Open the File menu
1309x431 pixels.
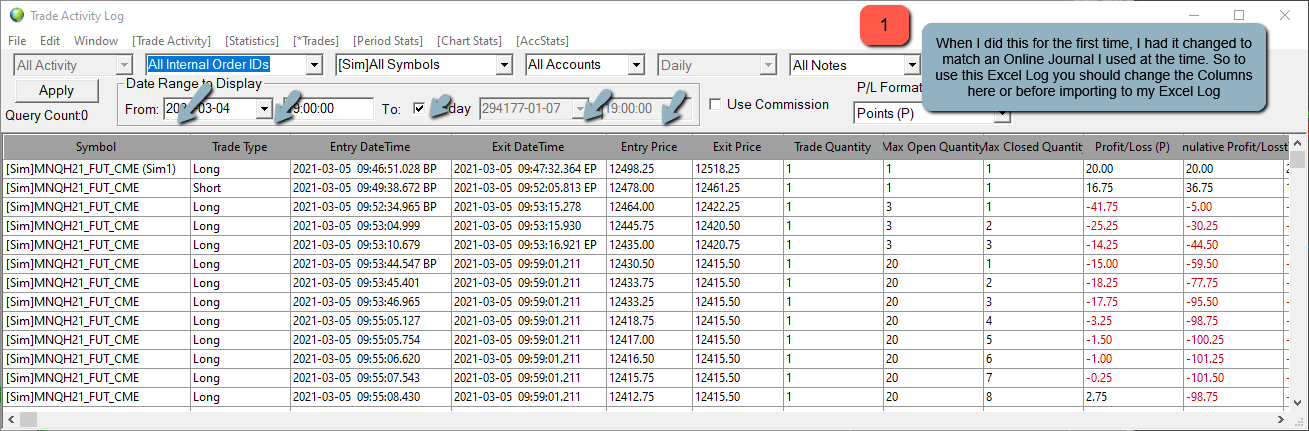click(17, 41)
